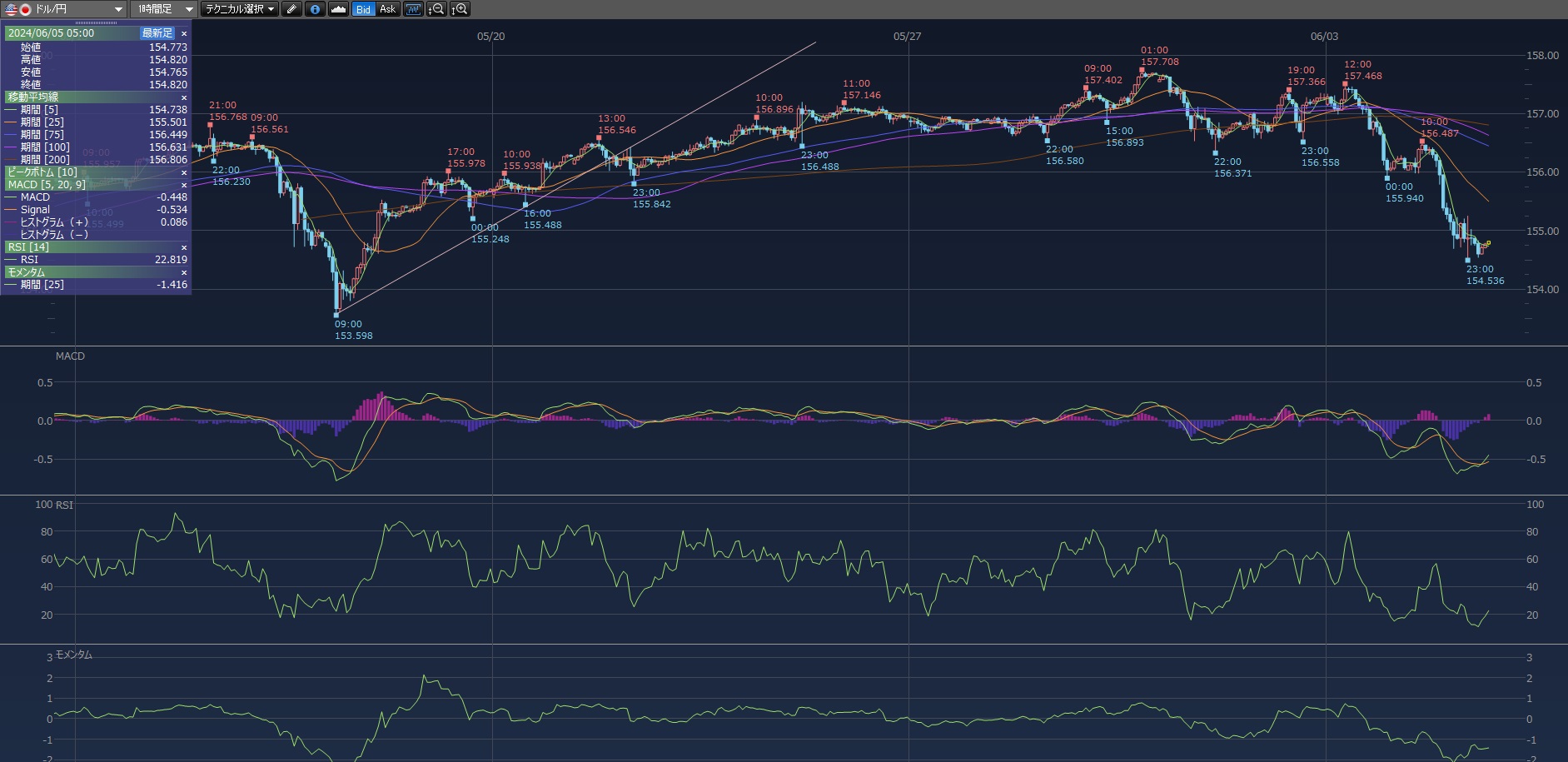This screenshot has width=1568, height=762.
Task: Switch price display to Bid
Action: coord(363,9)
